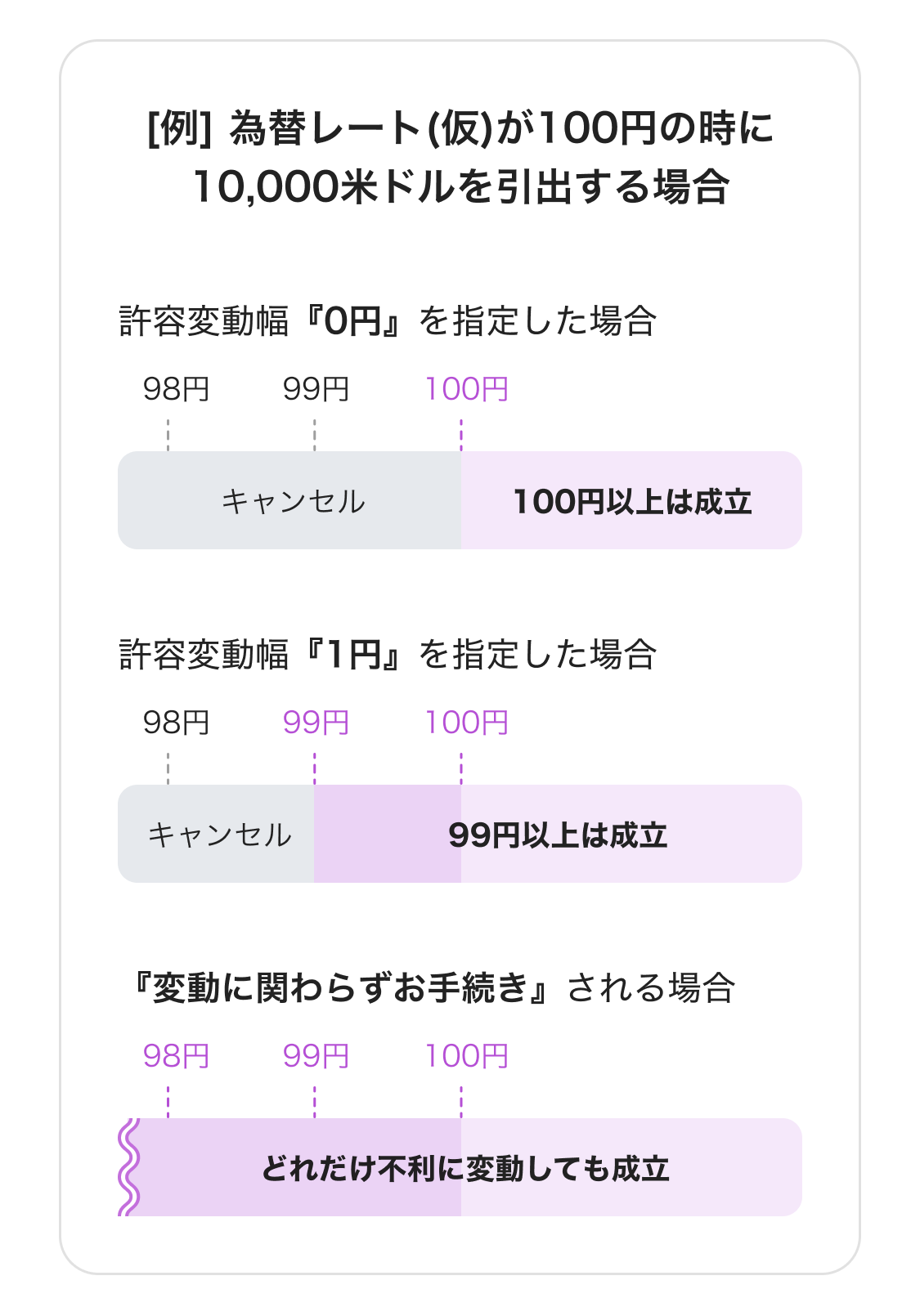The width and height of the screenshot is (920, 1316).
Task: Click the purple 99円 label in the second chart
Action: 316,723
